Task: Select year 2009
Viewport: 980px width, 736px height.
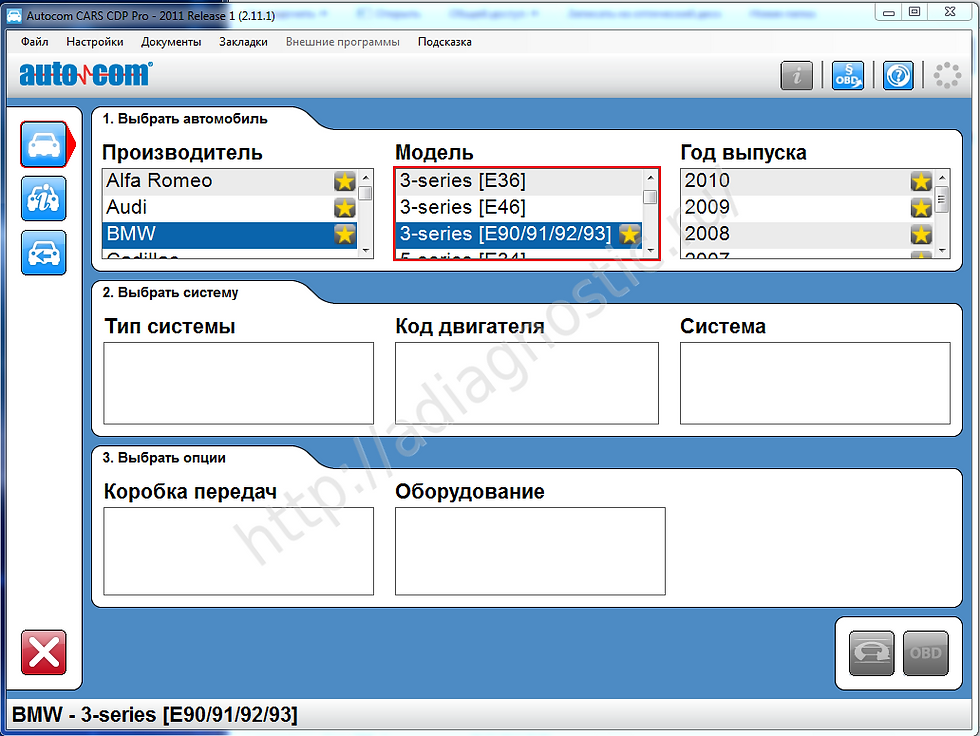Action: click(x=808, y=208)
